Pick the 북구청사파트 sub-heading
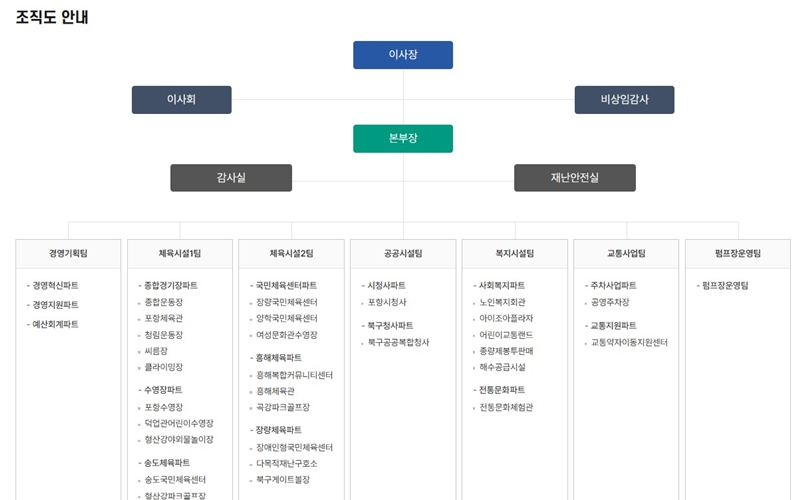 (x=390, y=326)
